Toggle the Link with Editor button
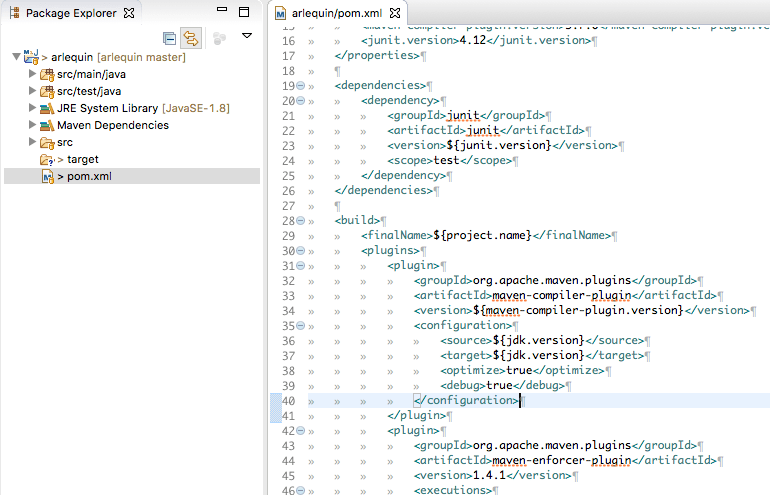 coord(190,38)
